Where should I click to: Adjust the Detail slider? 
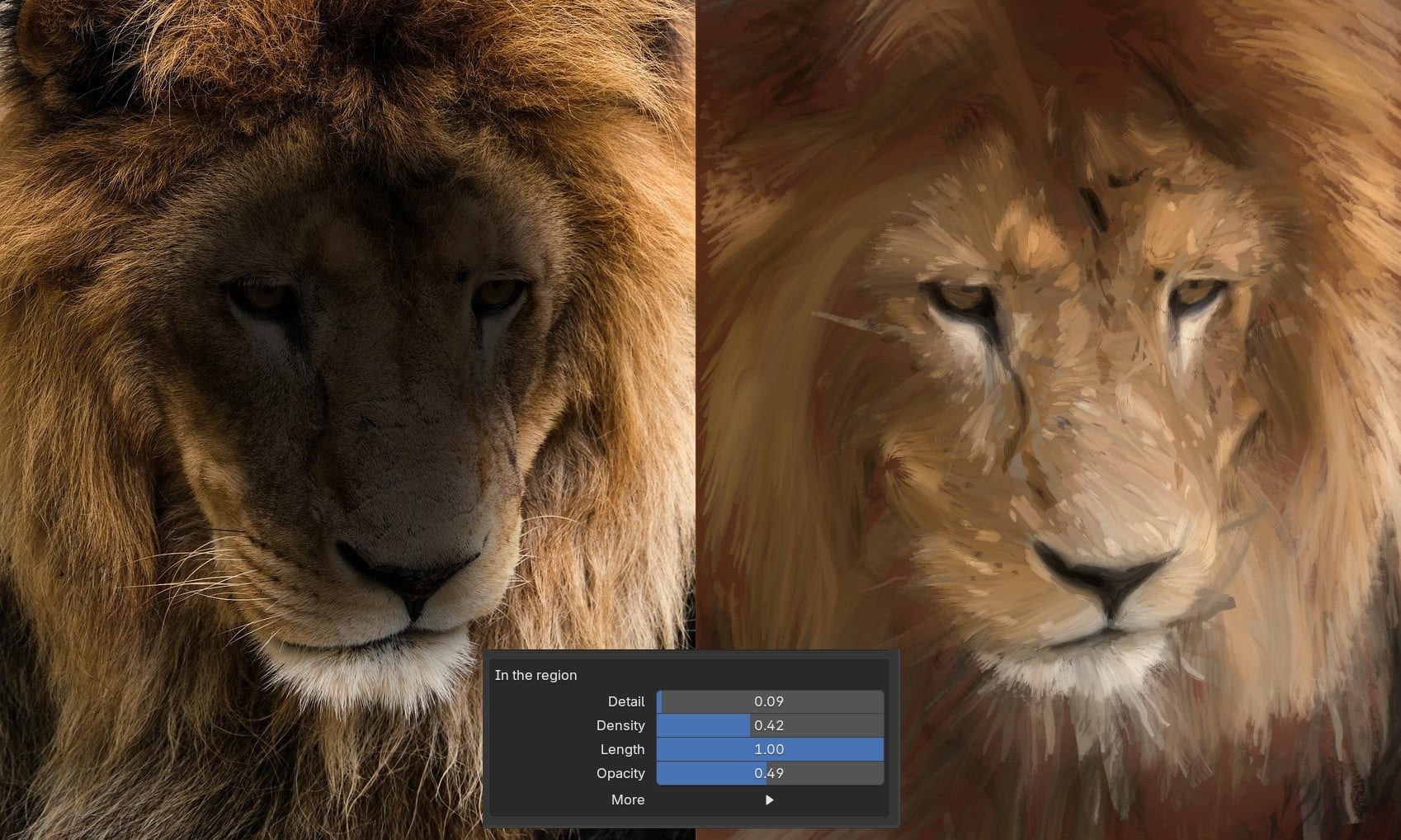coord(770,701)
